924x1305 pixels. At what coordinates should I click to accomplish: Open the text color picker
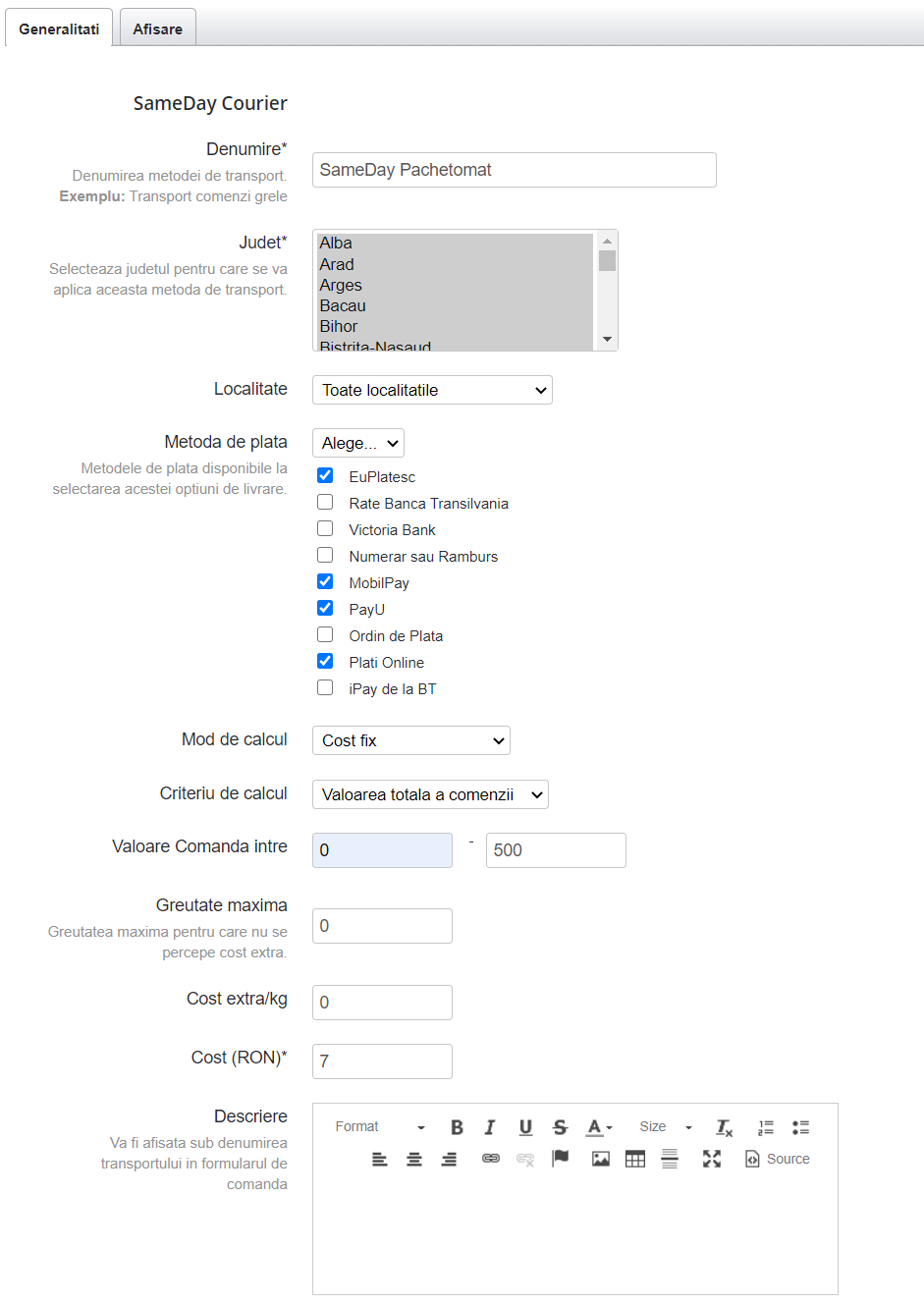click(599, 1127)
